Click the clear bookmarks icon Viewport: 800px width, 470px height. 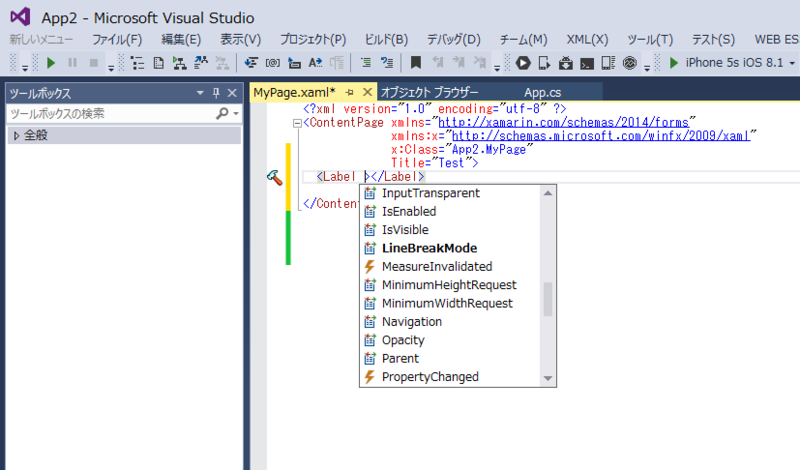[480, 63]
